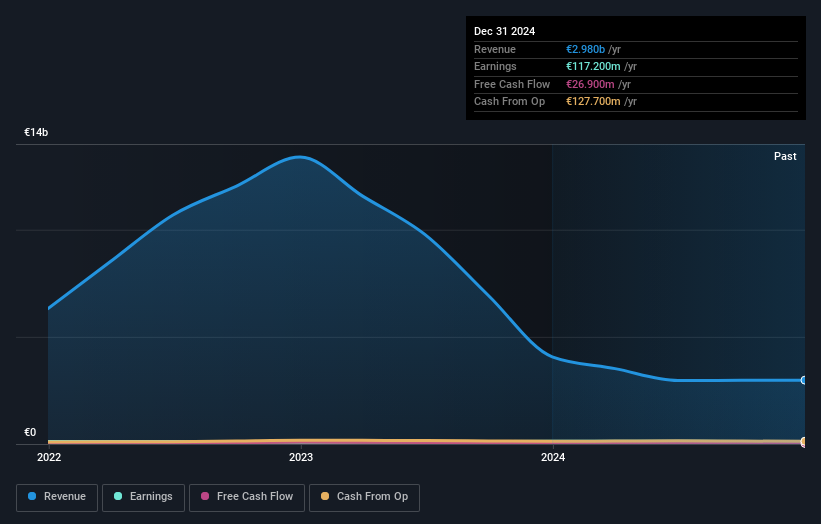The width and height of the screenshot is (821, 524).
Task: Toggle the Revenue legend button
Action: pos(57,497)
